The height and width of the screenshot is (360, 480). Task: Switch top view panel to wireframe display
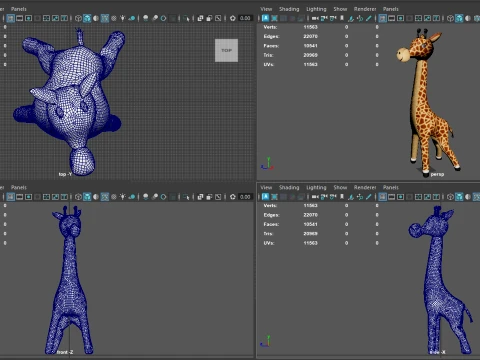tap(78, 18)
